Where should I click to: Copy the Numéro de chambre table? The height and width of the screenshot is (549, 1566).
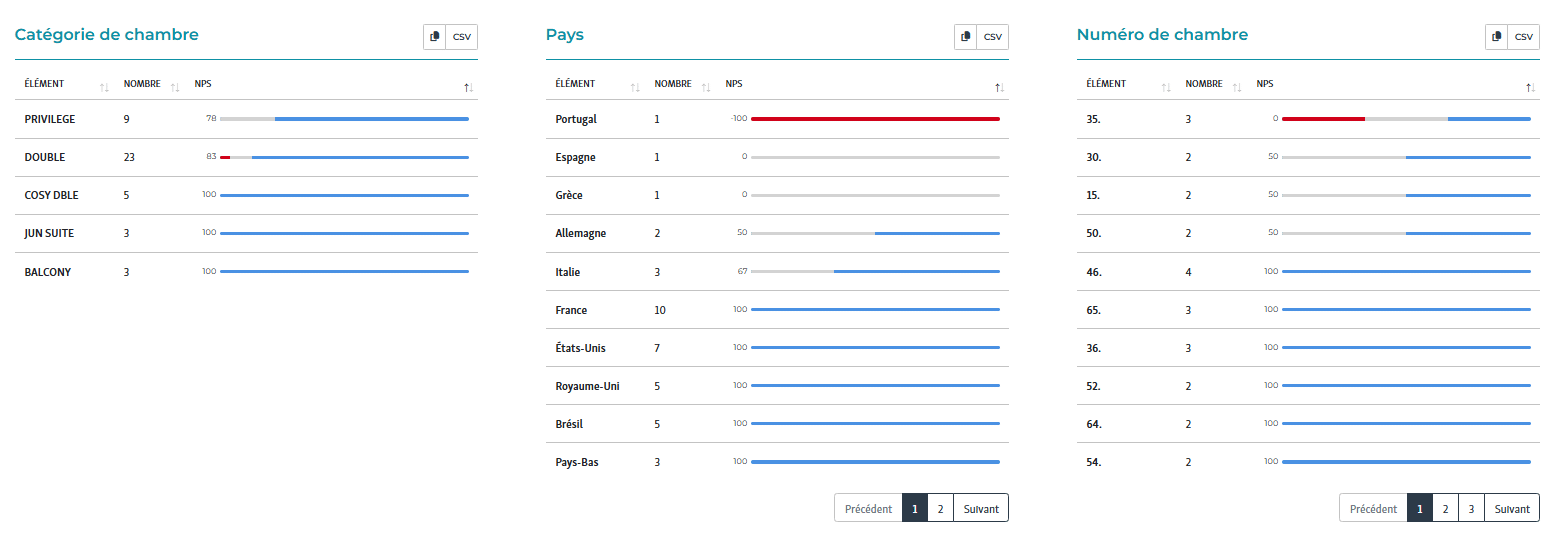[1496, 37]
